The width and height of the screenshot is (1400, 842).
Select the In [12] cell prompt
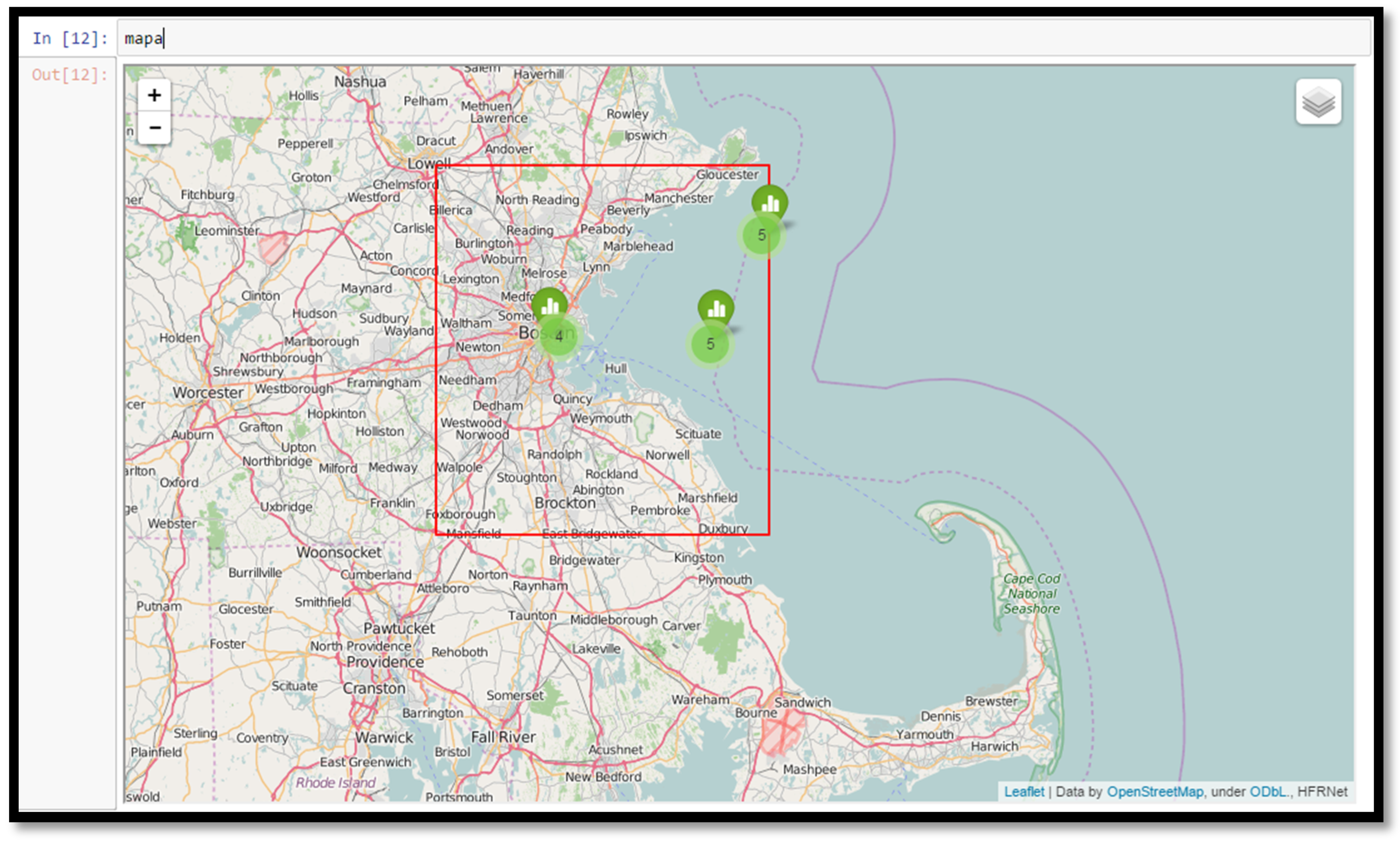pyautogui.click(x=69, y=39)
